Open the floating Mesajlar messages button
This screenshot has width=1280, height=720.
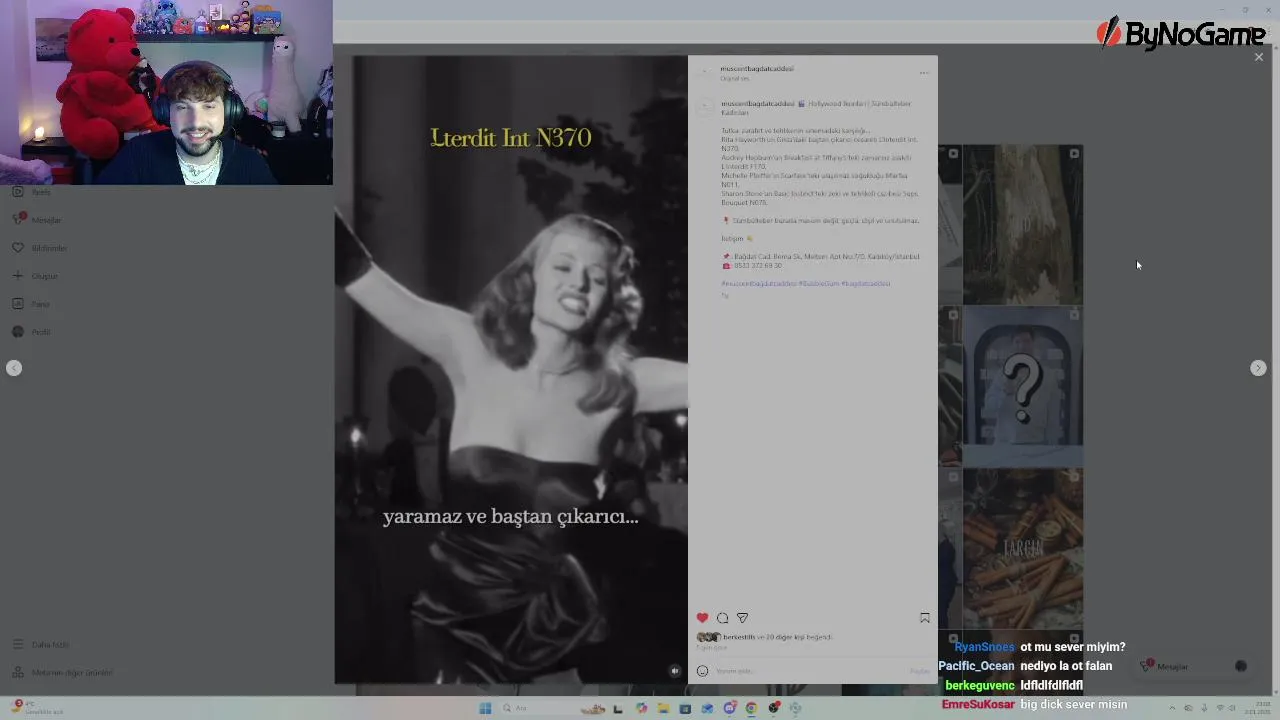(1194, 666)
